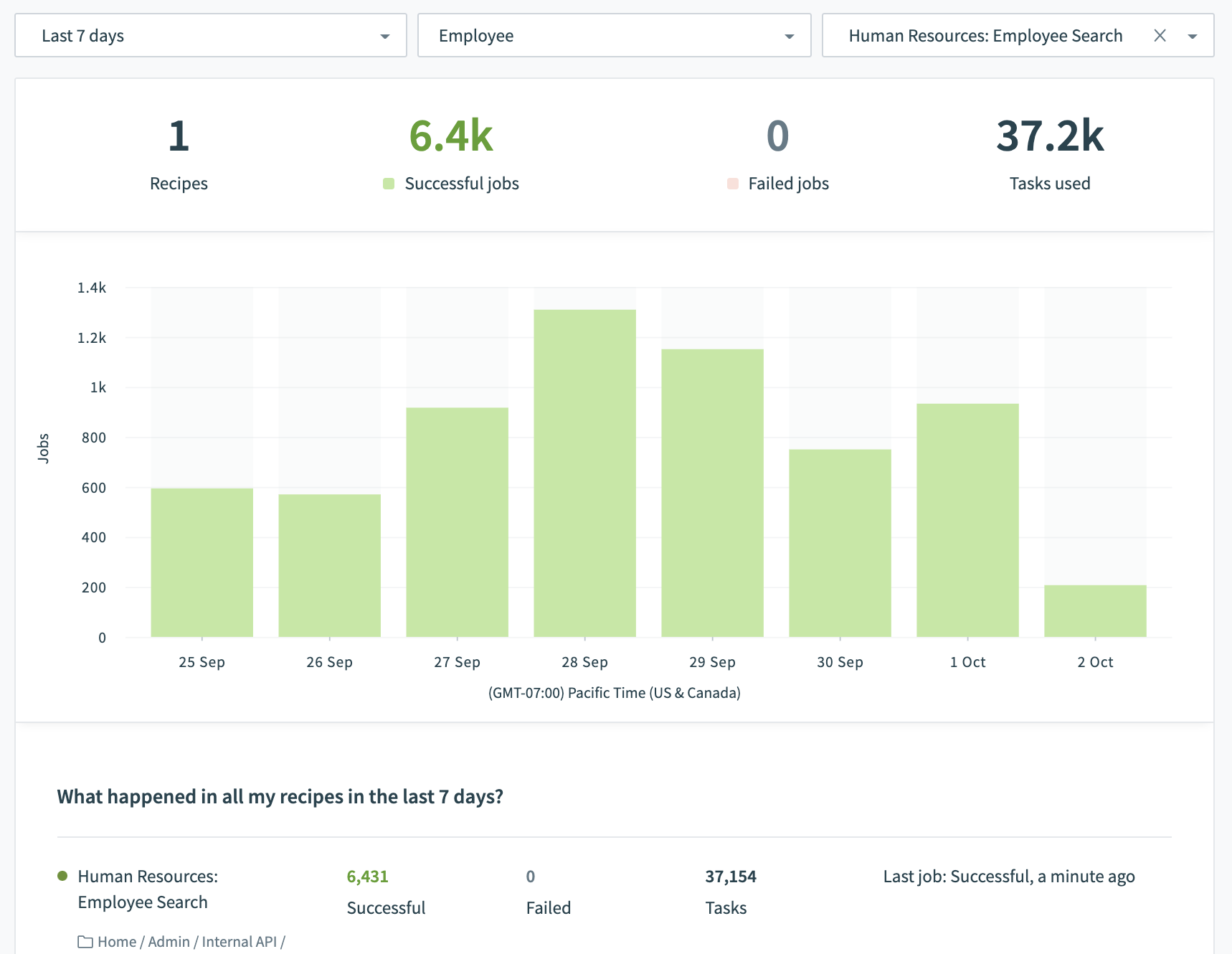Toggle the Successful jobs legend swatch
1232x954 pixels.
[389, 184]
